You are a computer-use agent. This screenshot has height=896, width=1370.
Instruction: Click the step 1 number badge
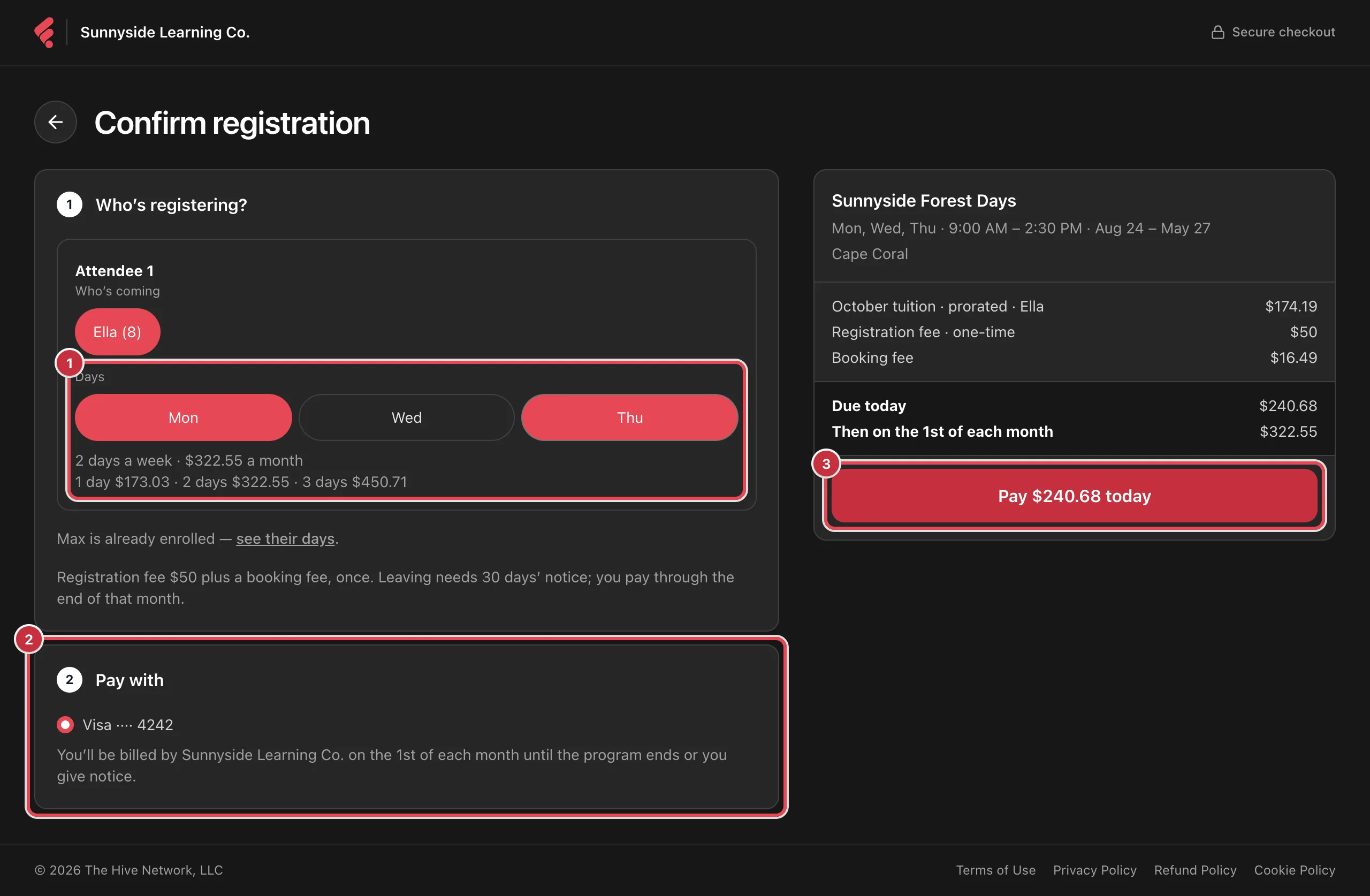70,204
